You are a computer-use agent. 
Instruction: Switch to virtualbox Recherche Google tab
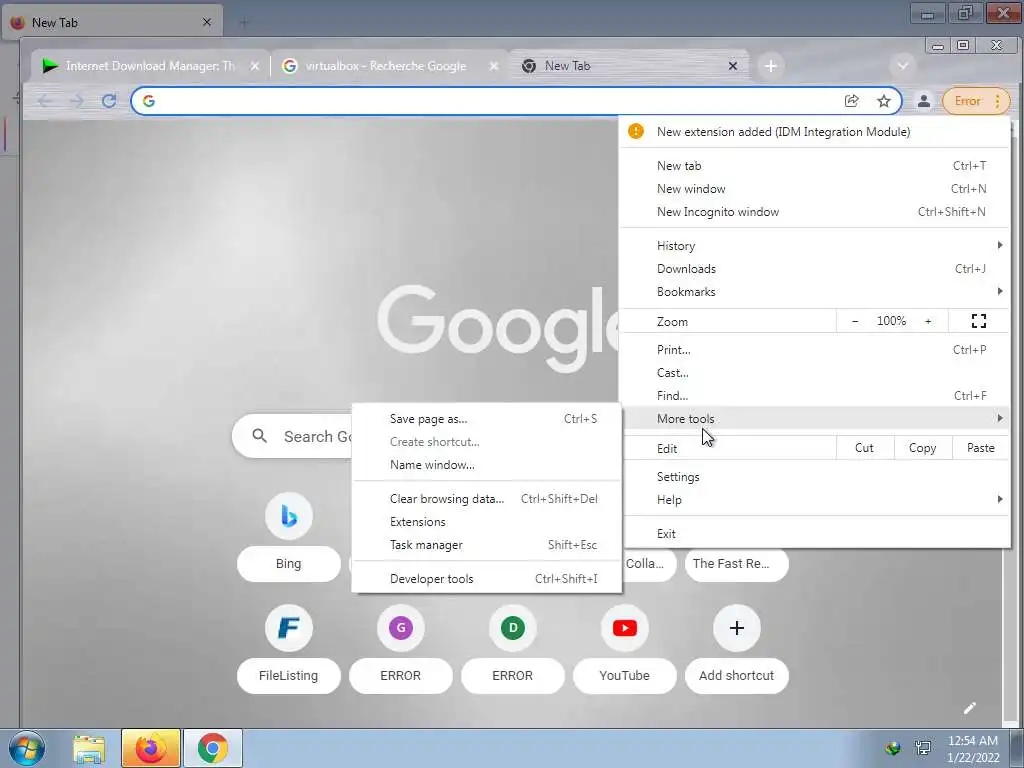[389, 66]
